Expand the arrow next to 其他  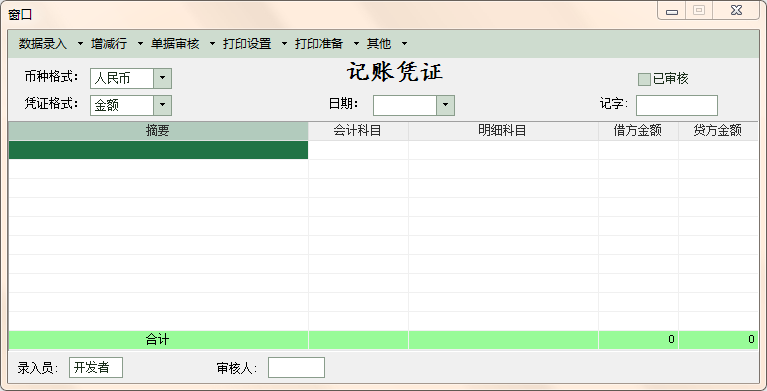(404, 44)
